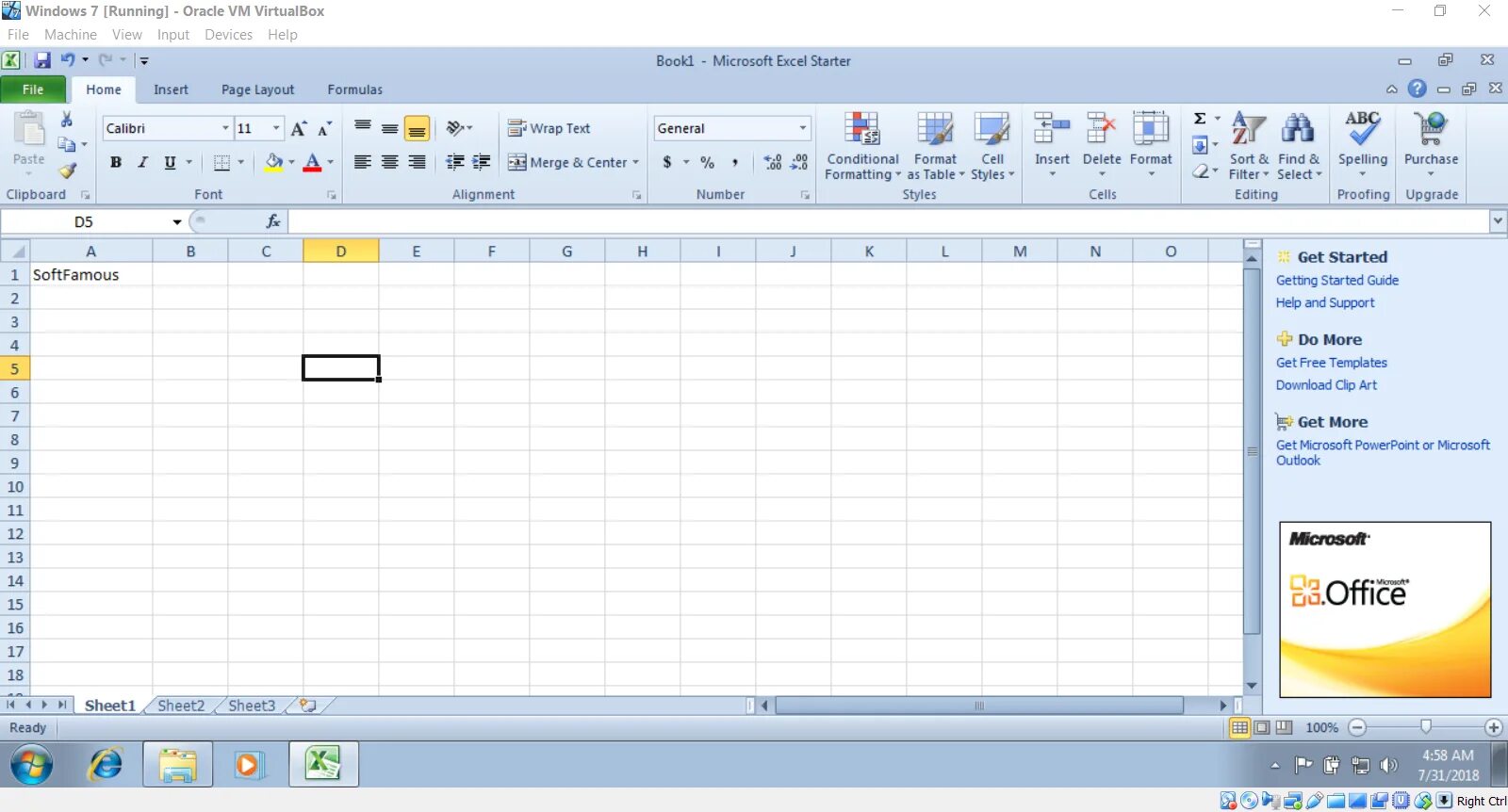Viewport: 1508px width, 812px height.
Task: Open the Help and Support link
Action: [1325, 302]
